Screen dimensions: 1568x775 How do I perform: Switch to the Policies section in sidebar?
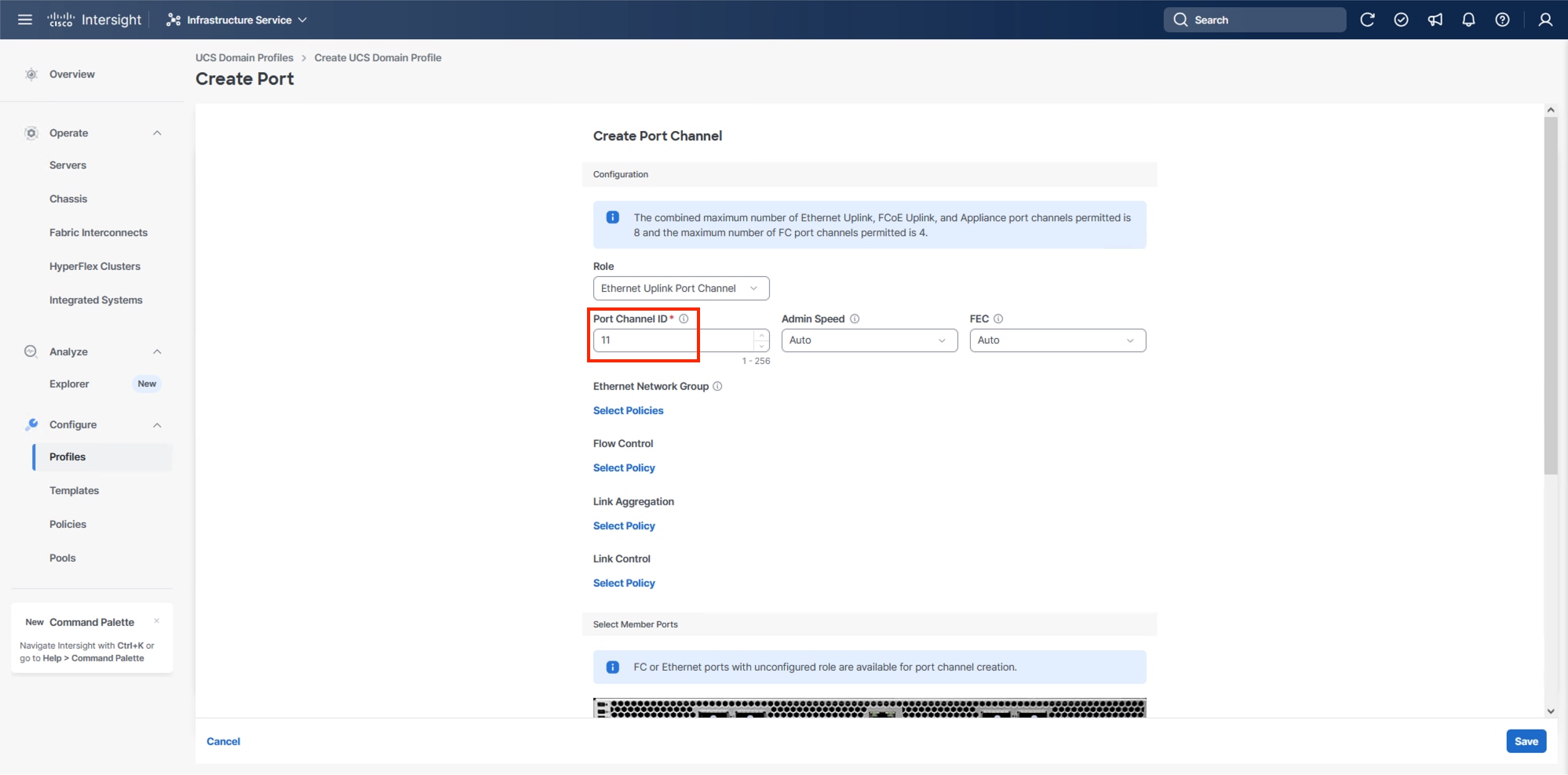[x=68, y=524]
